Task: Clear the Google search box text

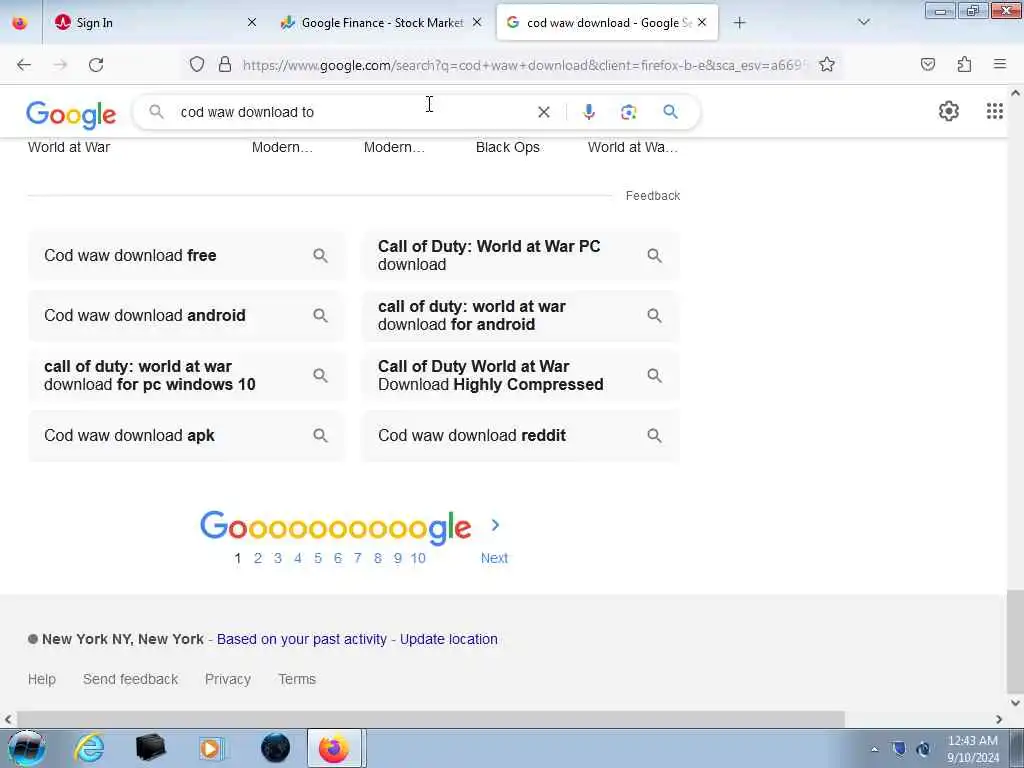Action: pyautogui.click(x=543, y=112)
